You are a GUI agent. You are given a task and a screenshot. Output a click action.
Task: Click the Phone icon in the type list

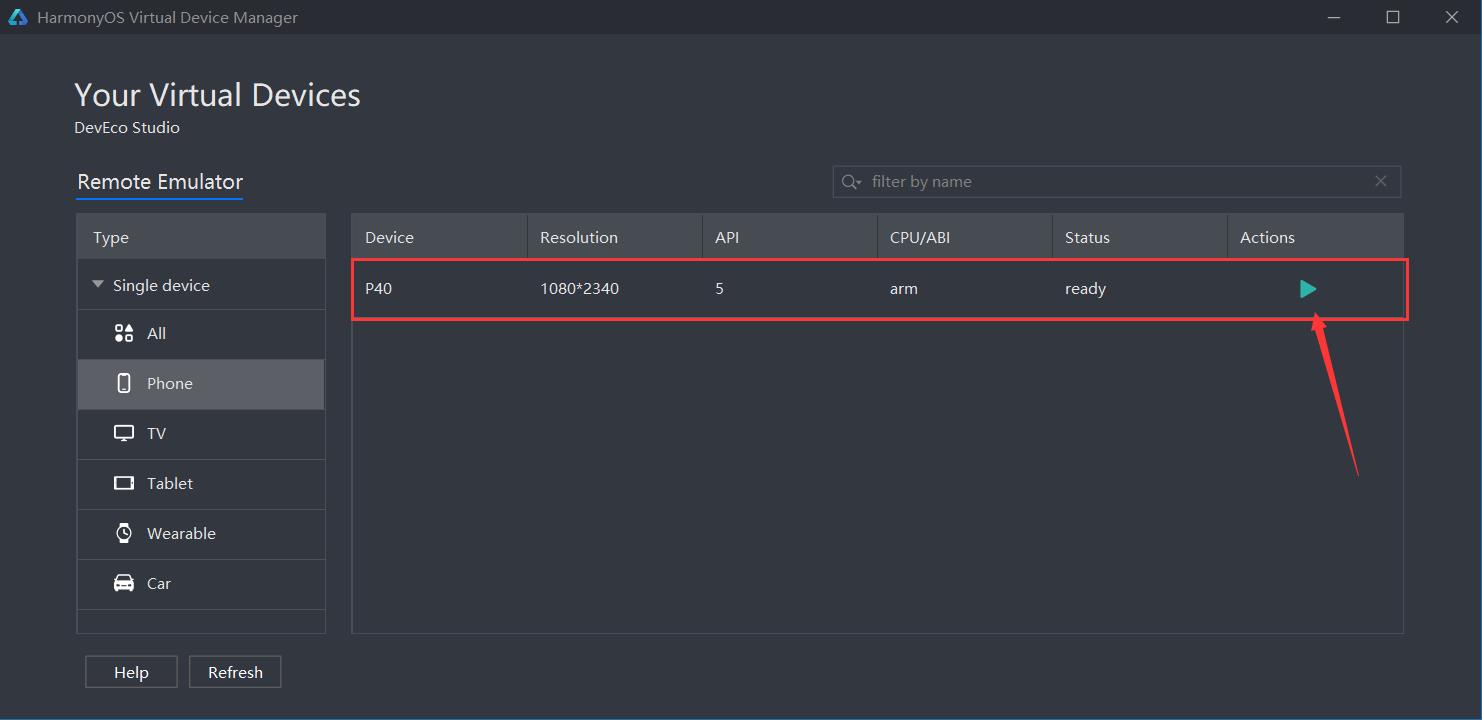click(x=124, y=383)
